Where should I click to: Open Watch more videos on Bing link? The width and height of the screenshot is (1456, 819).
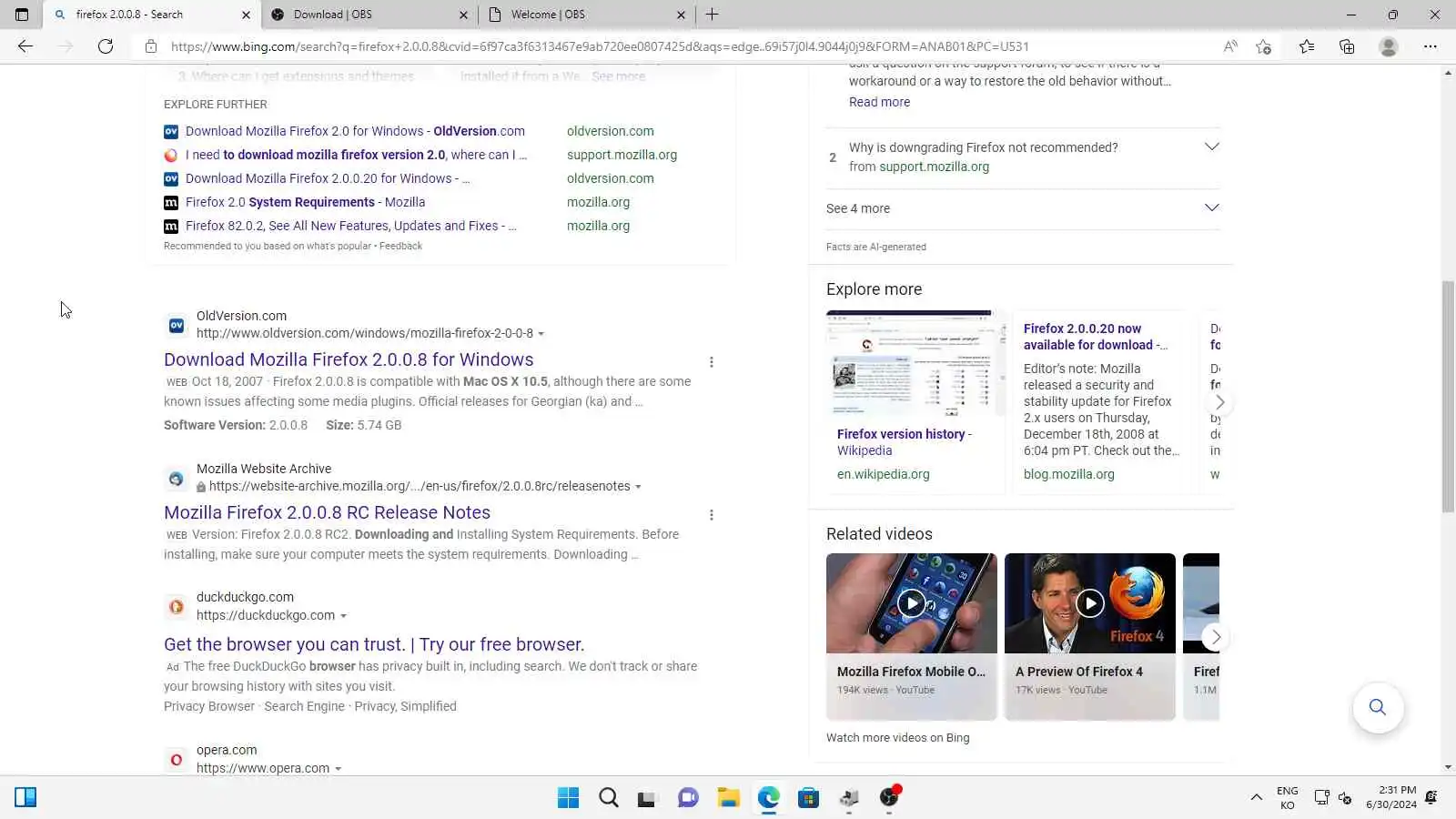click(x=897, y=738)
